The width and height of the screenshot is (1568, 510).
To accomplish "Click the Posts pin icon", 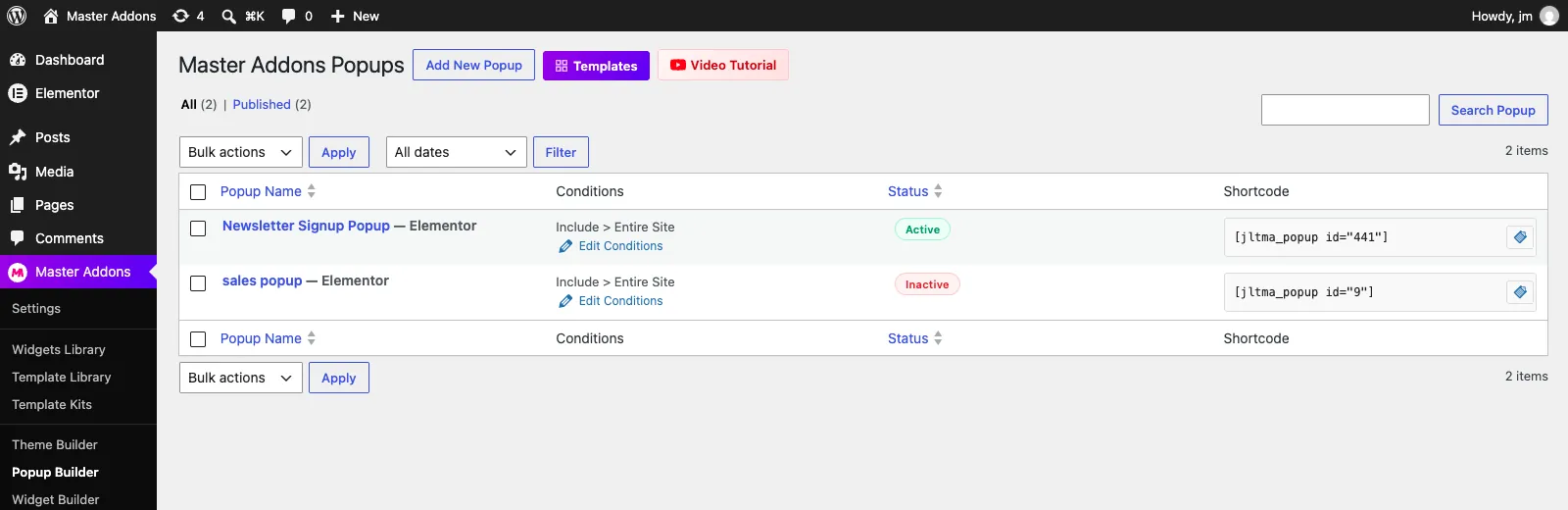I will (18, 137).
